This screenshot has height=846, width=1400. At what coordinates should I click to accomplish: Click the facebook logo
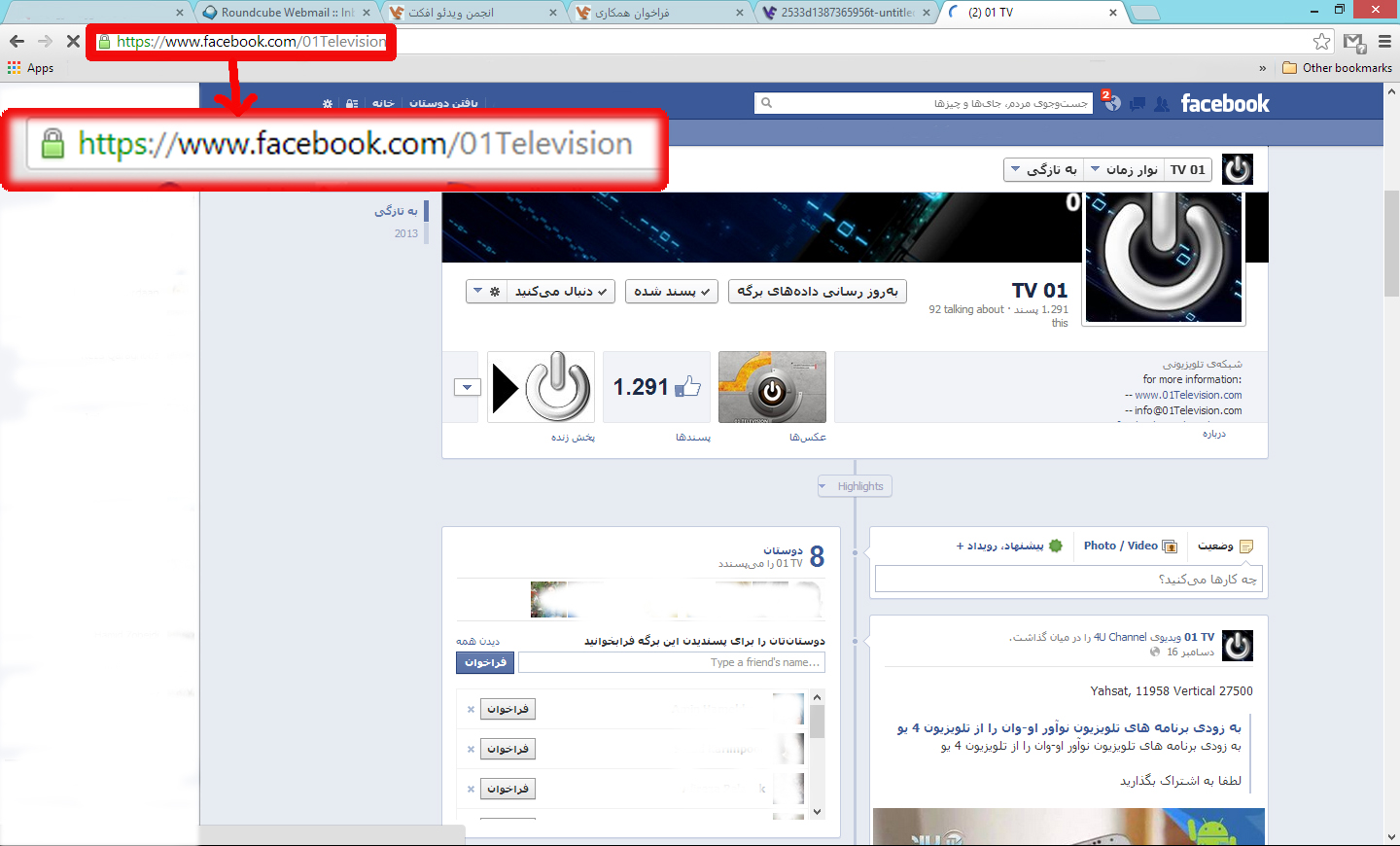(x=1225, y=103)
